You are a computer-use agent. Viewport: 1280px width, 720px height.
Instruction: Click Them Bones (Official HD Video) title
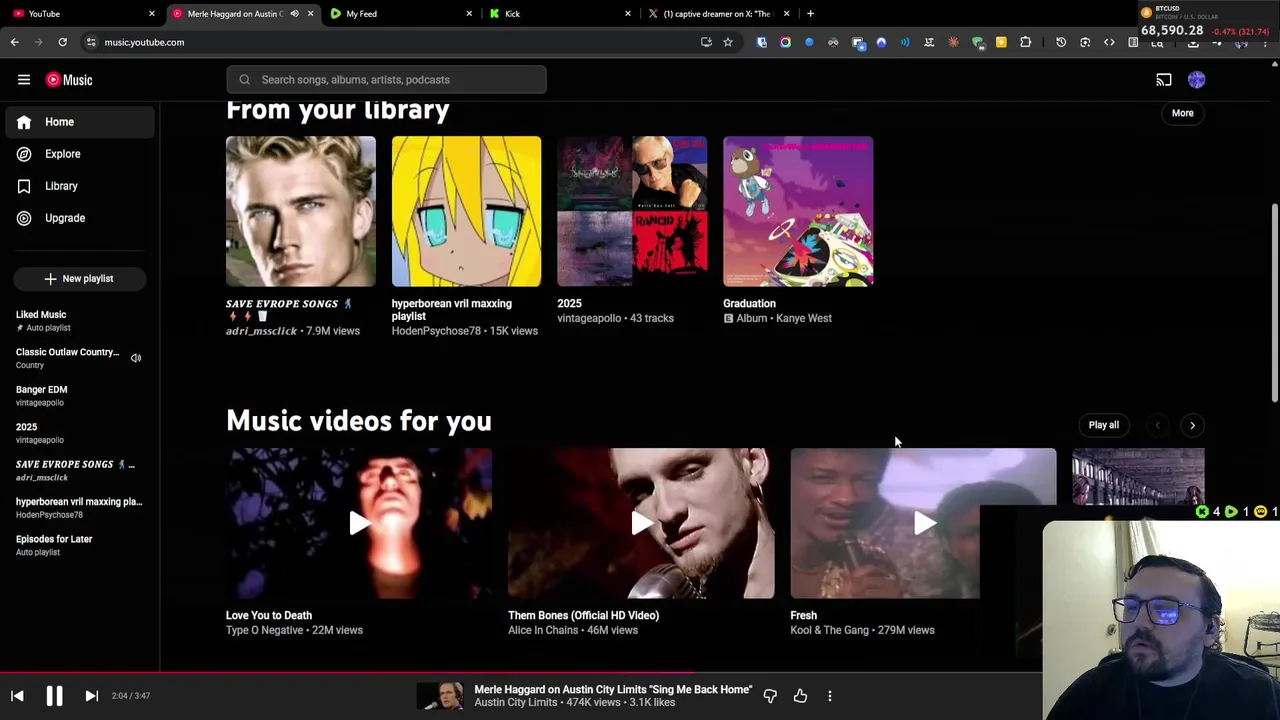[583, 616]
